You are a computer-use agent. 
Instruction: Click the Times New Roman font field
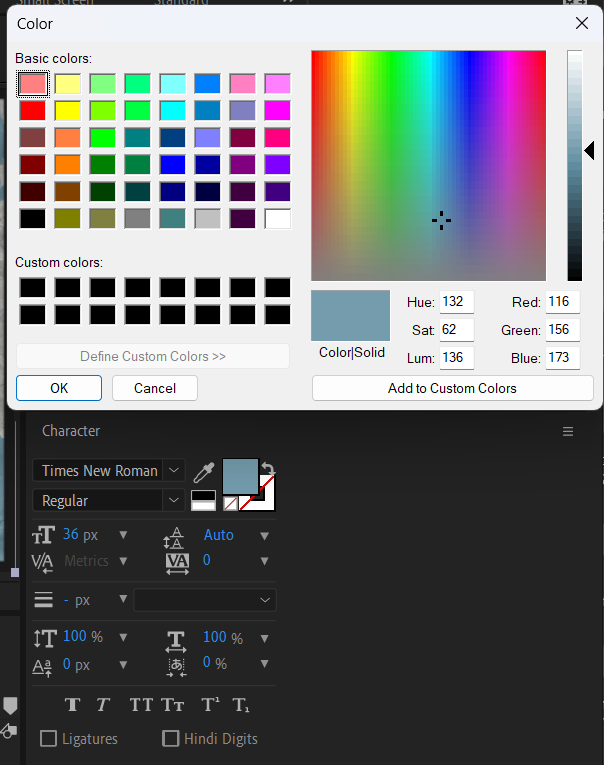pyautogui.click(x=98, y=471)
